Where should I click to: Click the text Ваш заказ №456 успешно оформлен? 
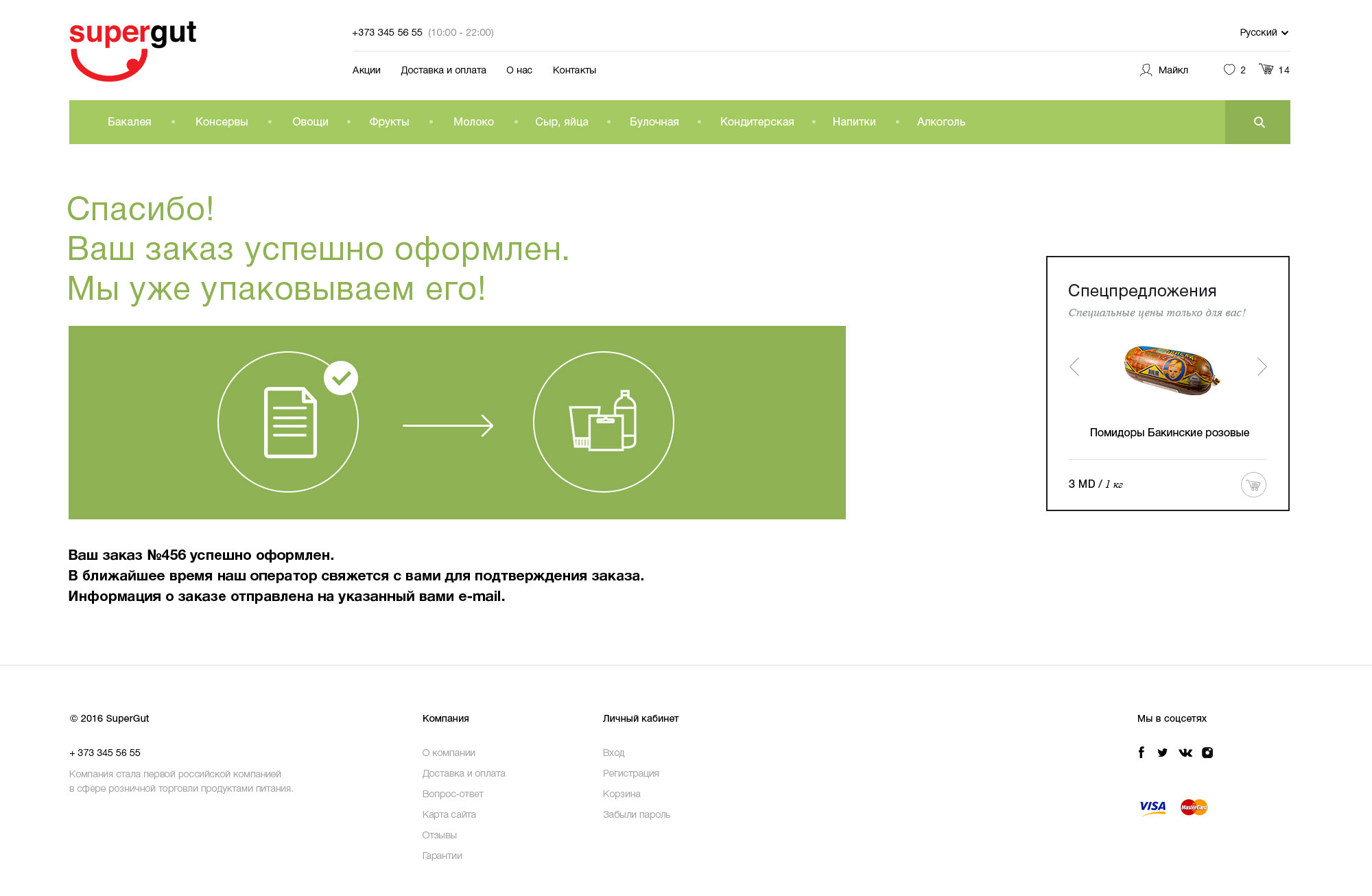coord(201,555)
